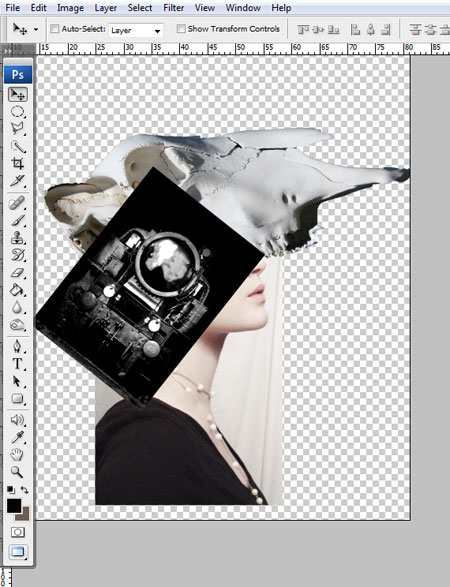Viewport: 450px width, 587px height.
Task: Expand the Move tool preset picker arrow
Action: [36, 29]
